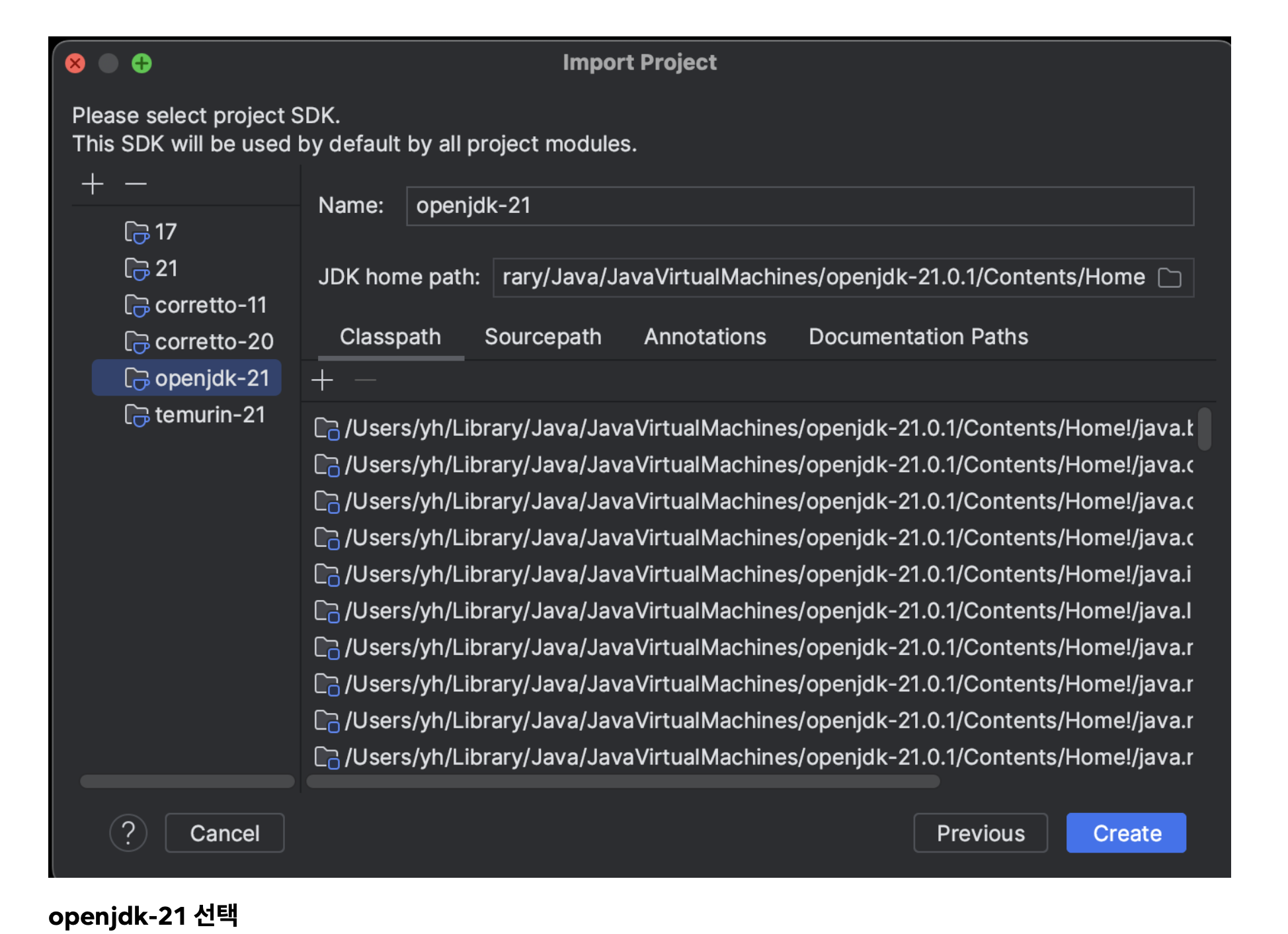This screenshot has height=934, width=1288.
Task: Click the remove SDK minus icon
Action: tap(136, 184)
